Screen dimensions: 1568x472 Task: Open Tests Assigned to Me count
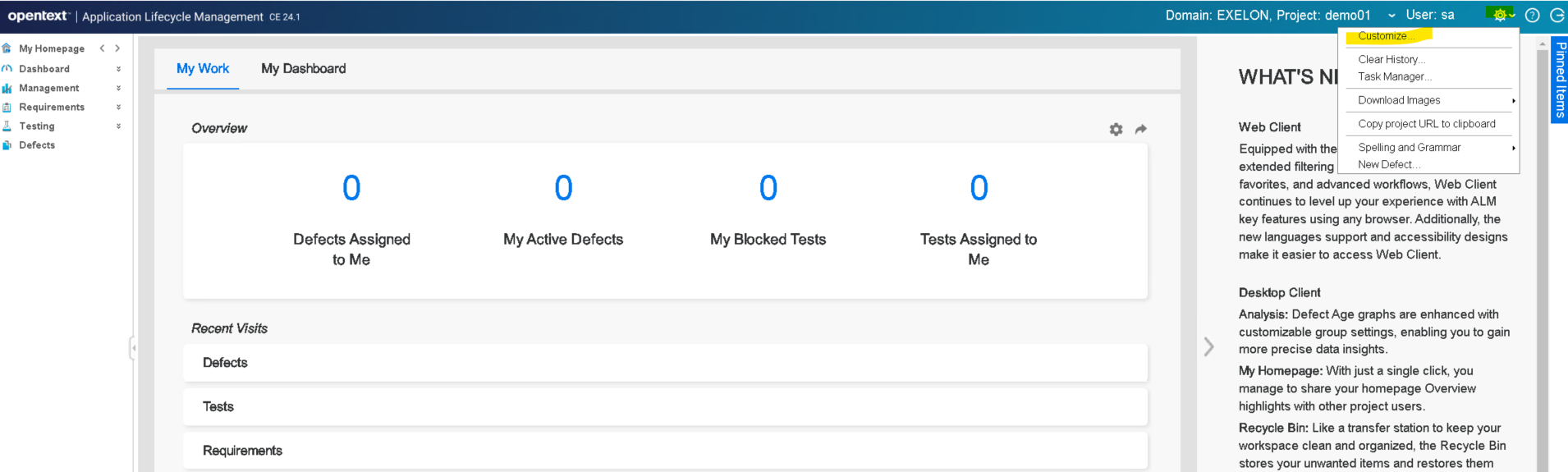(979, 188)
